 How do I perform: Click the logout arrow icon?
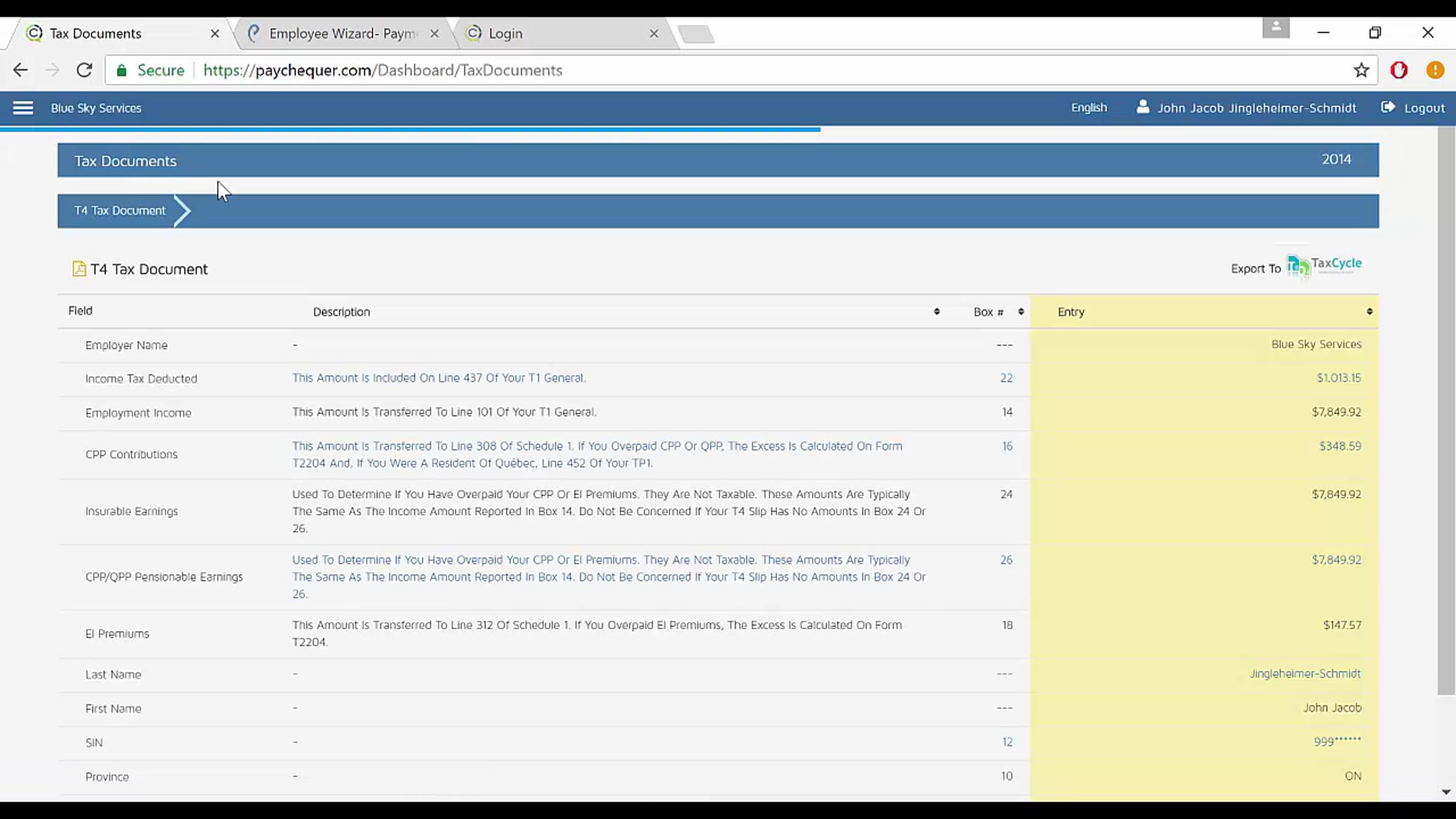coord(1388,107)
